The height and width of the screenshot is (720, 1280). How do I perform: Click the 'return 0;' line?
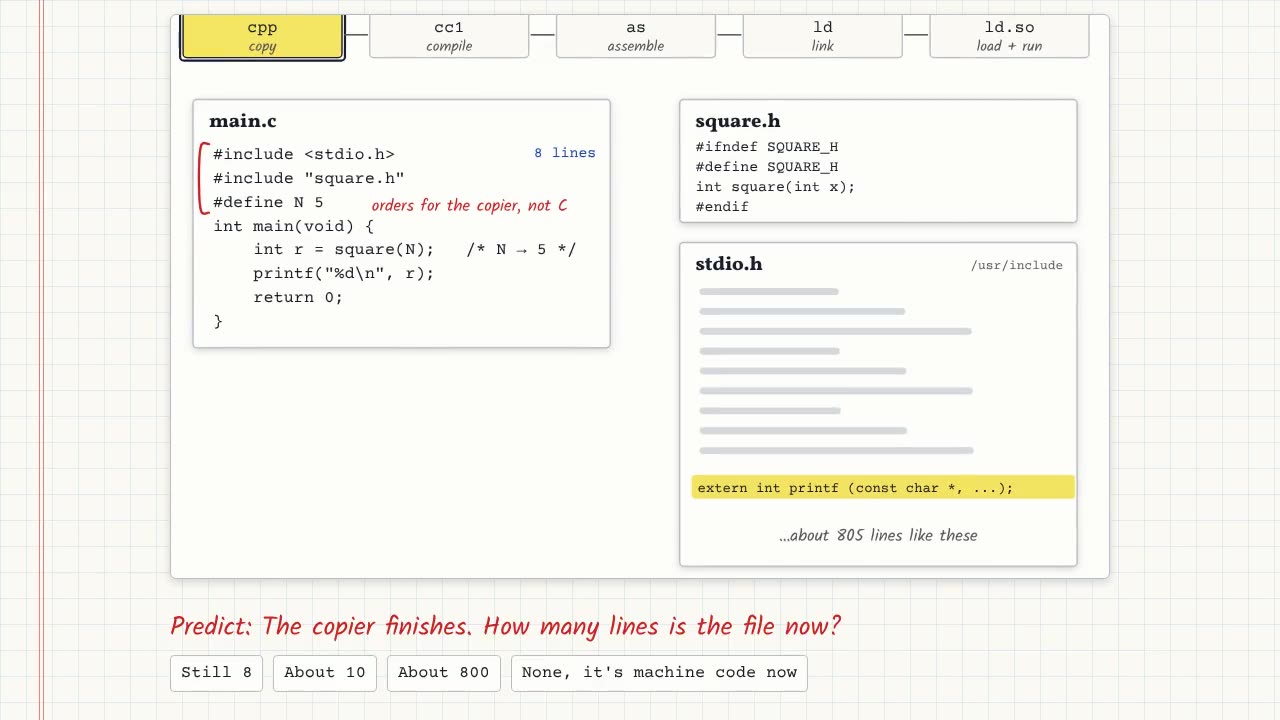(298, 297)
